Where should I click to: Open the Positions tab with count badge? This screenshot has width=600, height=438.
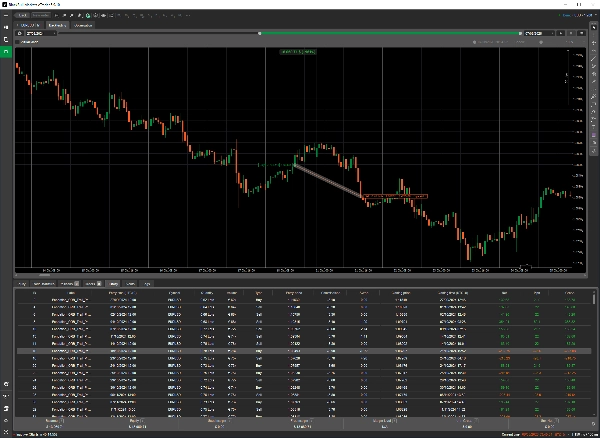[x=70, y=284]
